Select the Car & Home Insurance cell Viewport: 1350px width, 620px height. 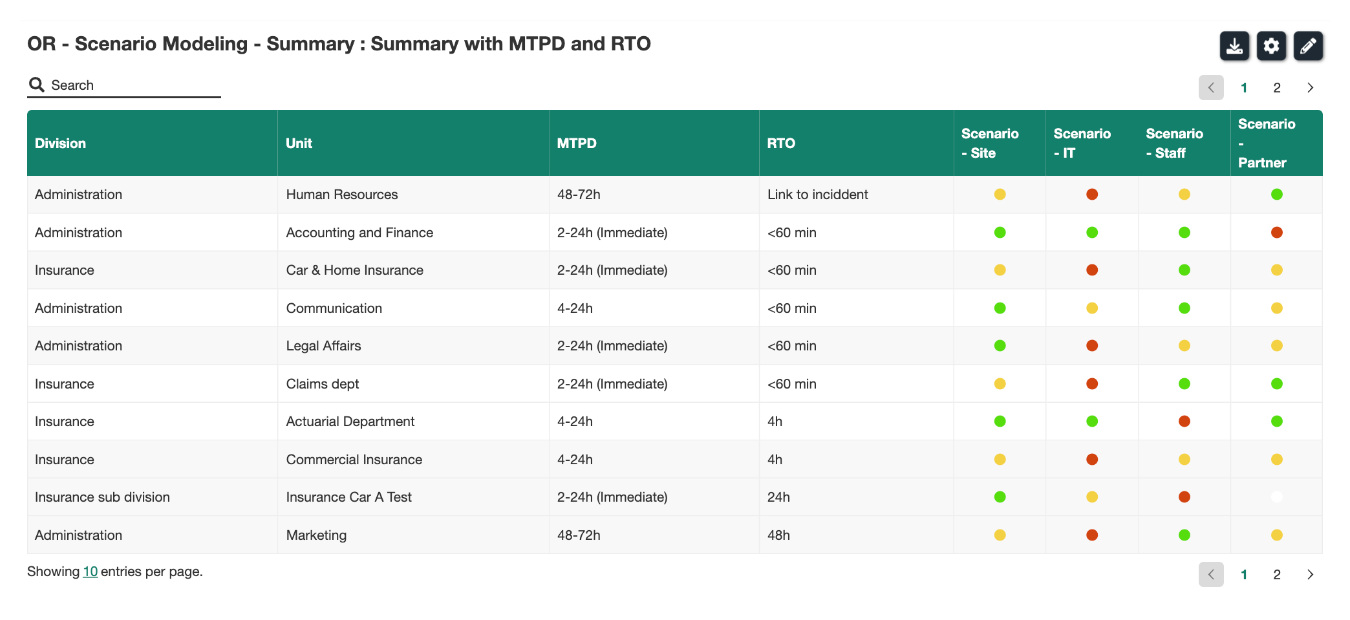click(x=413, y=270)
